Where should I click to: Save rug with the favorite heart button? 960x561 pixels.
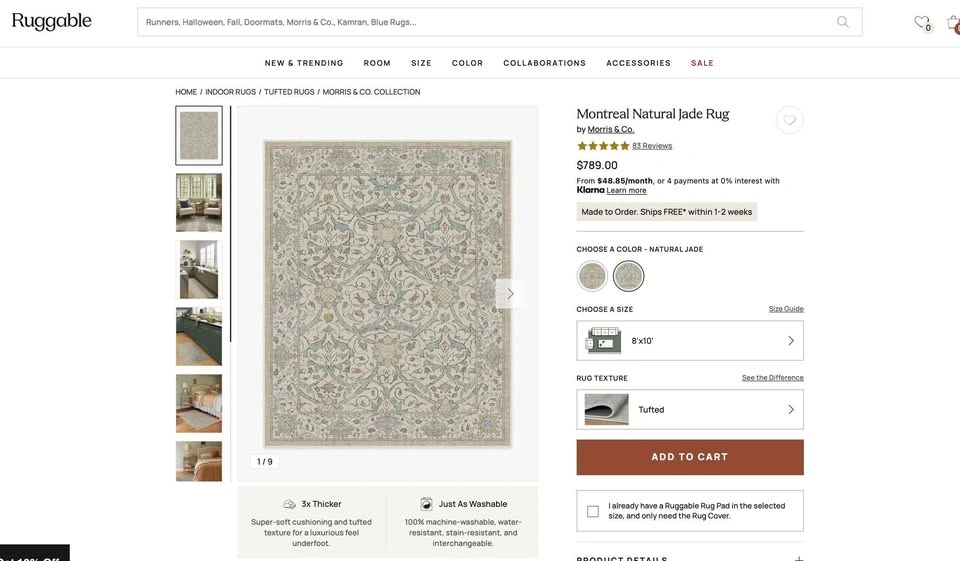[790, 120]
